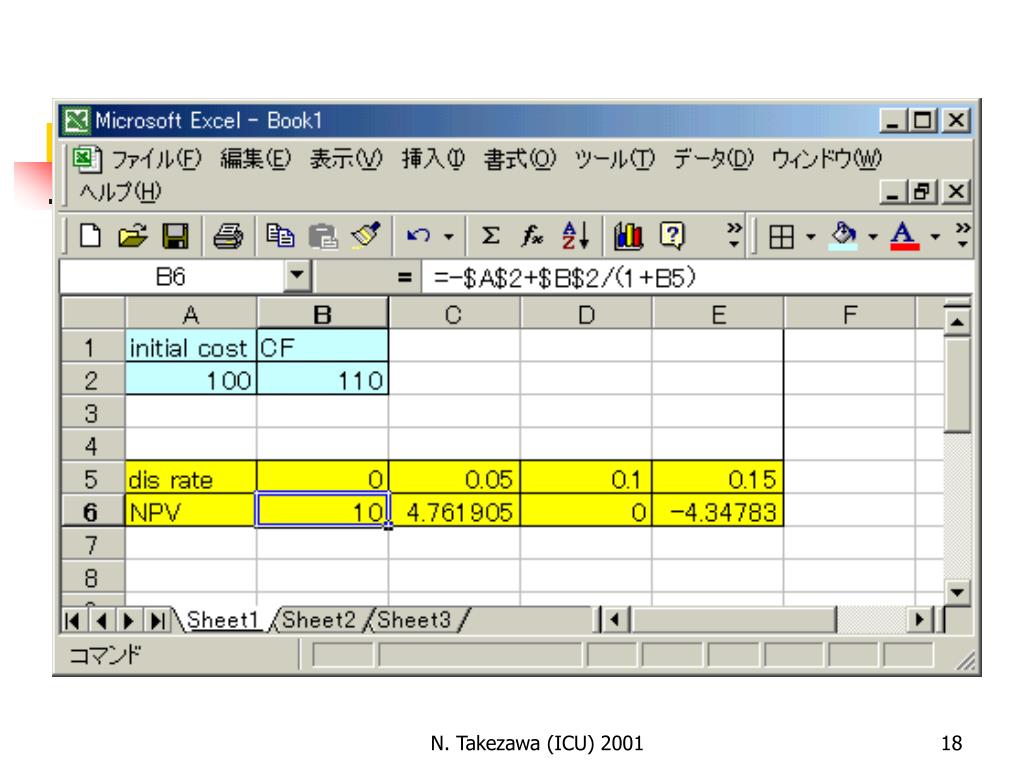Viewport: 1024px width, 768px height.
Task: Select column C header
Action: point(454,315)
